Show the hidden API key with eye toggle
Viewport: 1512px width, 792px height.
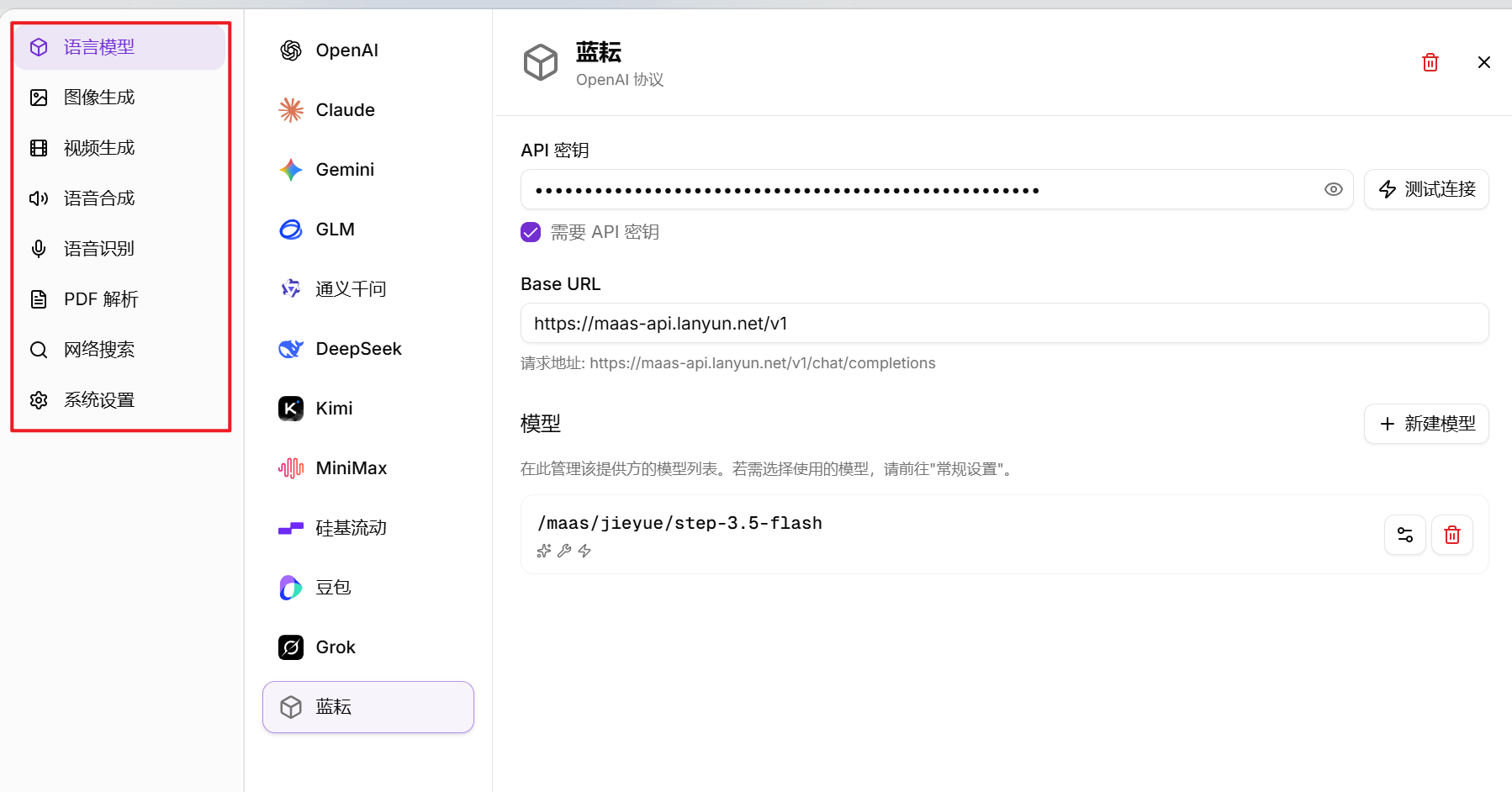point(1333,189)
